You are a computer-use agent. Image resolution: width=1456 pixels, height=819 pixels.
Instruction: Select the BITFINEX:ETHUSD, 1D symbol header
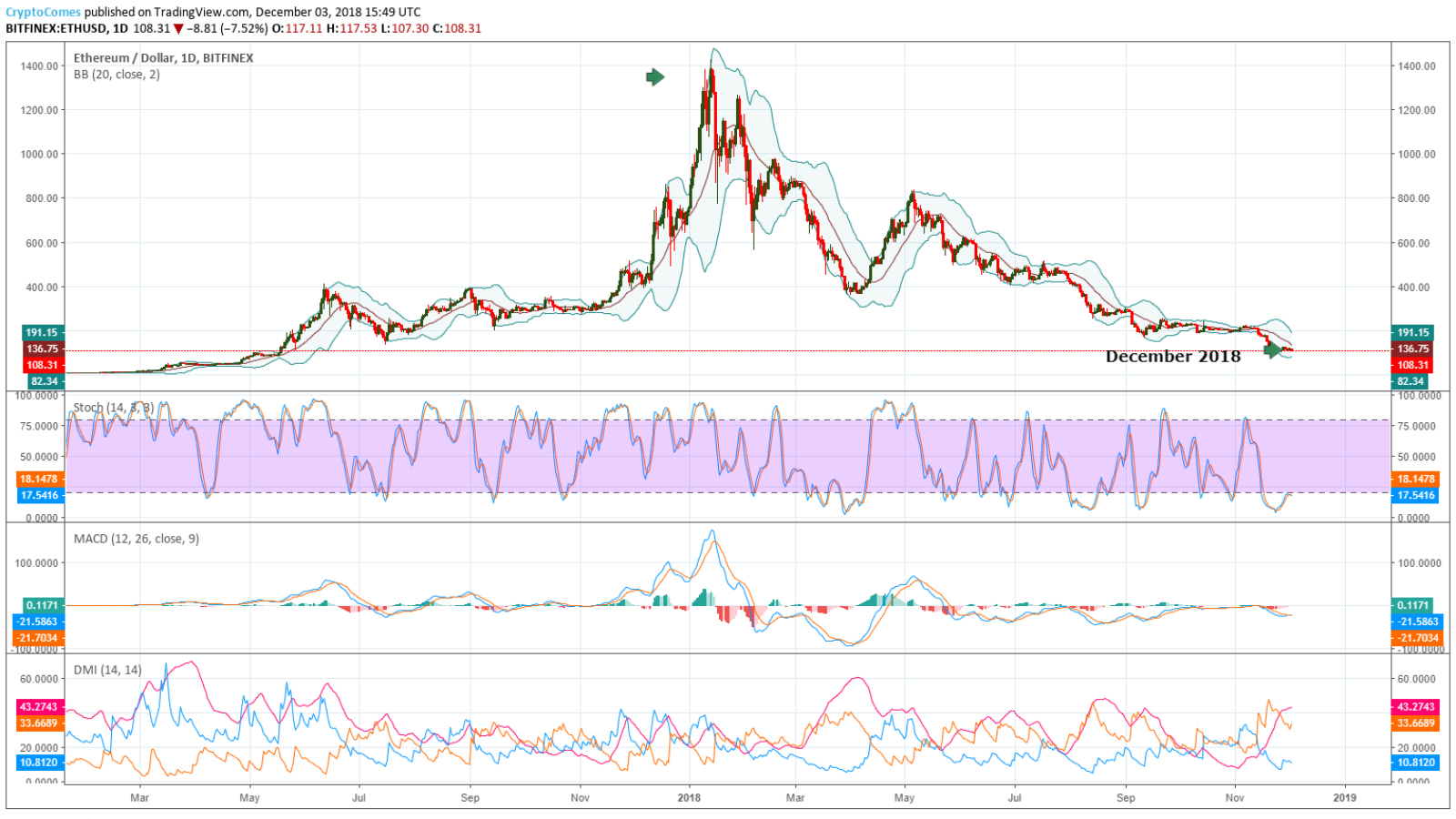(67, 28)
